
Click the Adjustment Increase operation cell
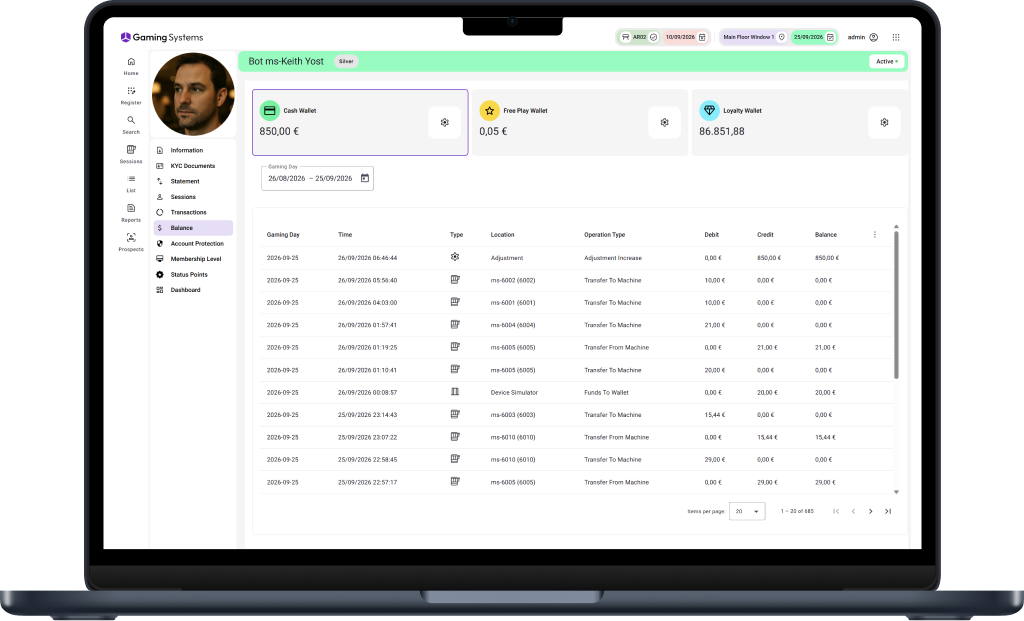[613, 258]
